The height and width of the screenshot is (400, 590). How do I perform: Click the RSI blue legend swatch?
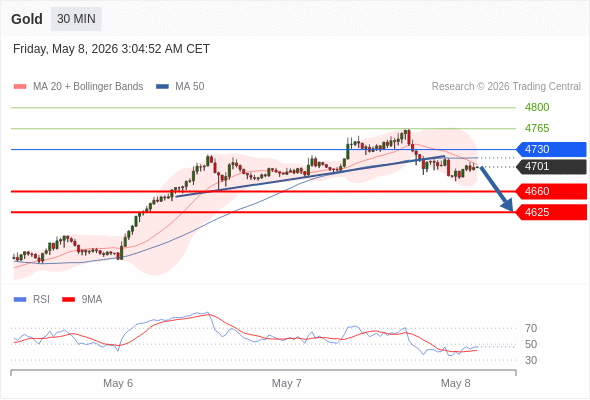pyautogui.click(x=20, y=300)
